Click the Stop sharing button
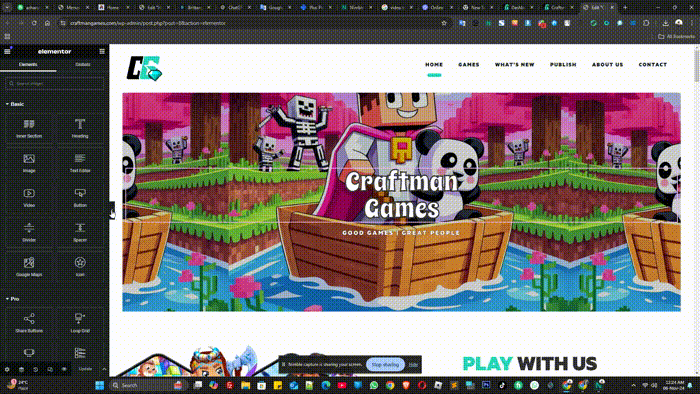 point(385,365)
